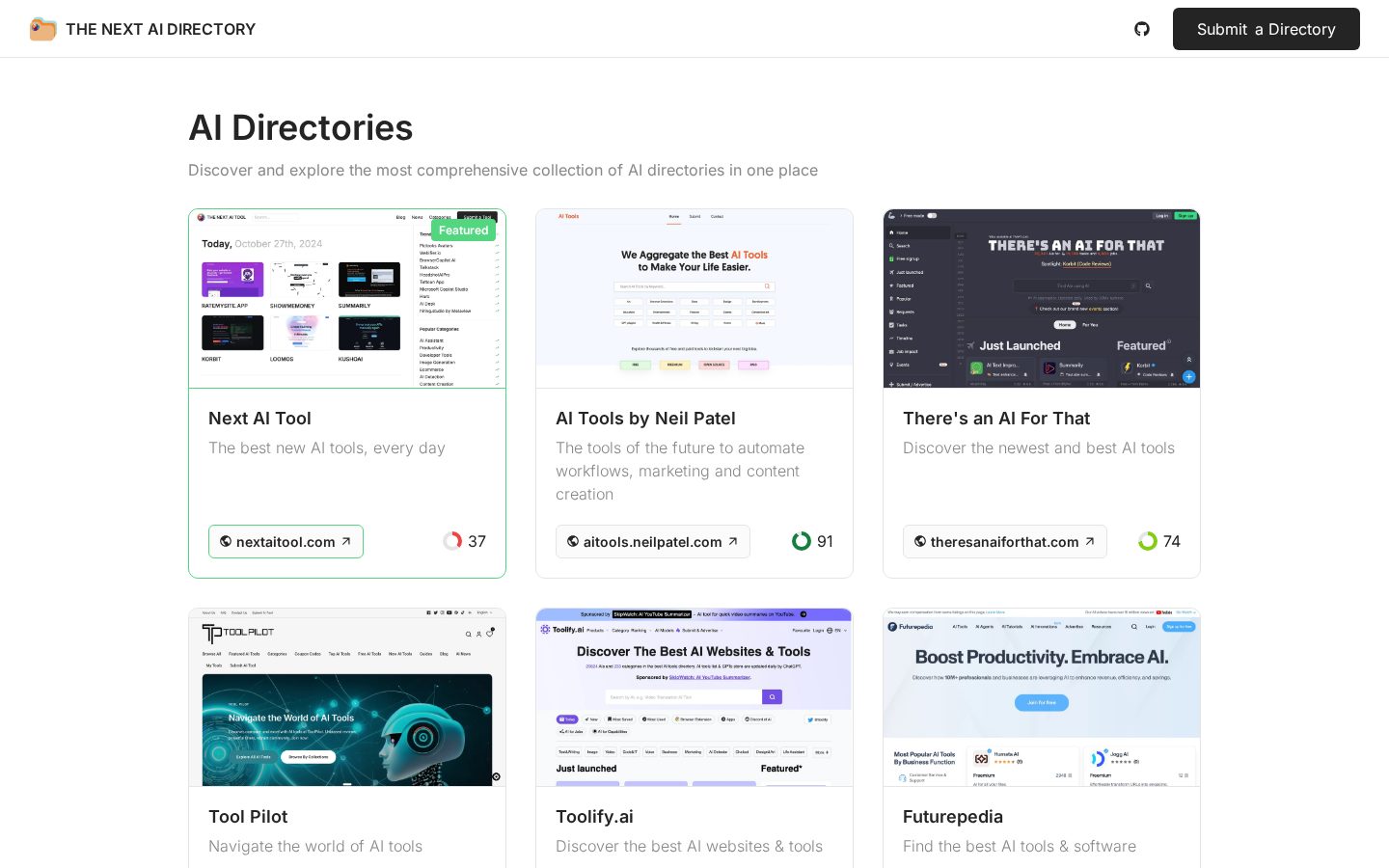Click external arrow icon on nextaitool.com
This screenshot has height=868, width=1389.
point(346,541)
